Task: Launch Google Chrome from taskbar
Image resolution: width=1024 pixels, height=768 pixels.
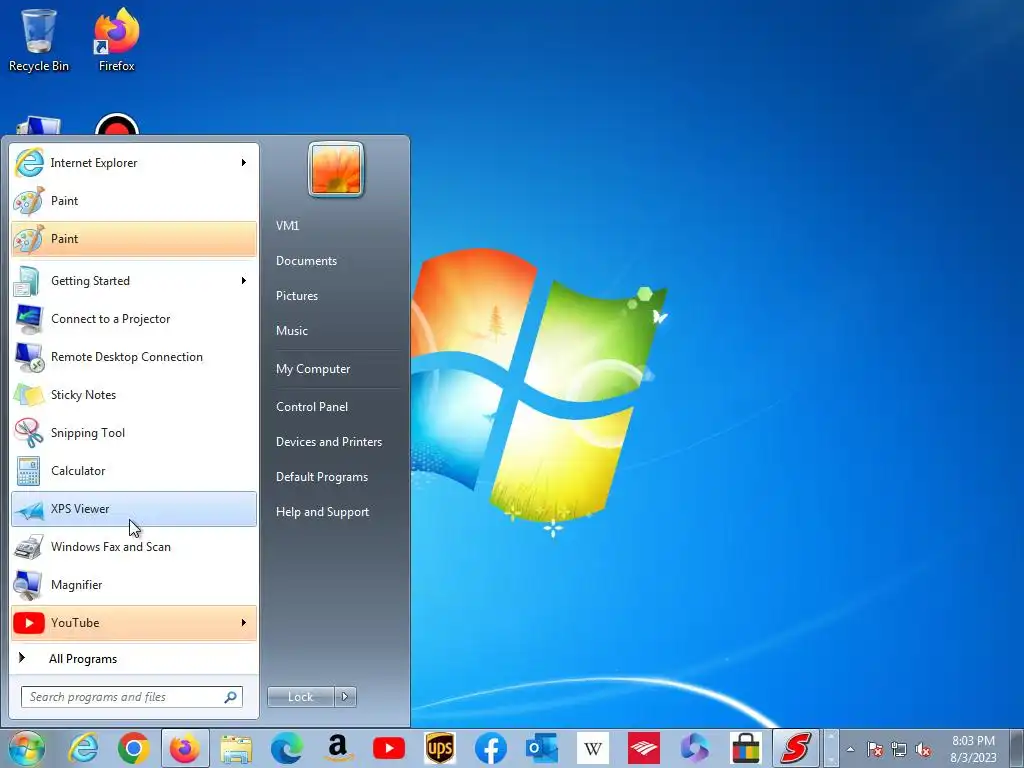Action: point(134,748)
